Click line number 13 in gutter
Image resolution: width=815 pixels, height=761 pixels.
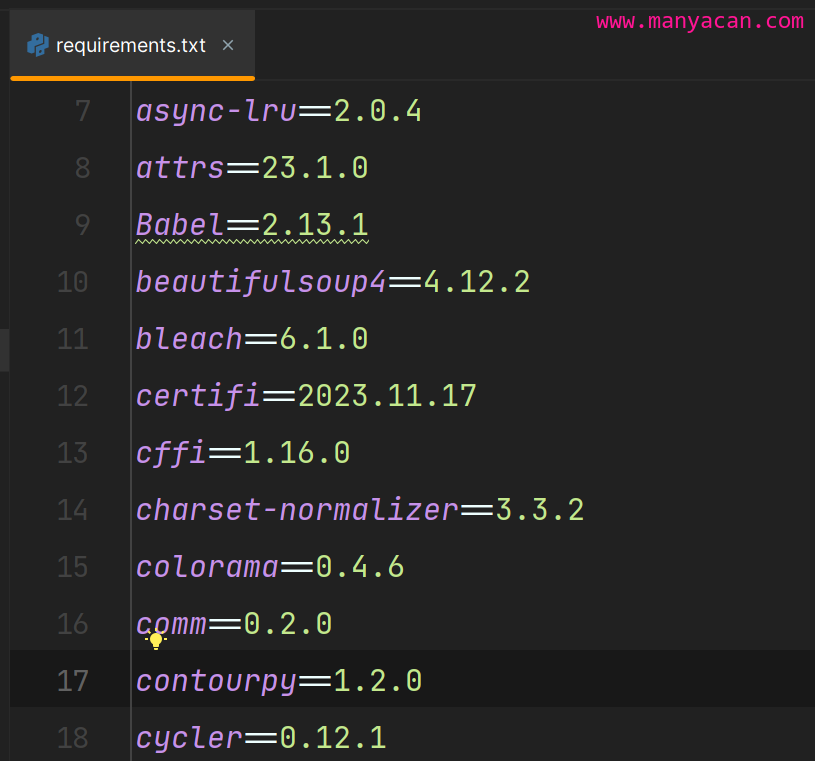pyautogui.click(x=73, y=452)
